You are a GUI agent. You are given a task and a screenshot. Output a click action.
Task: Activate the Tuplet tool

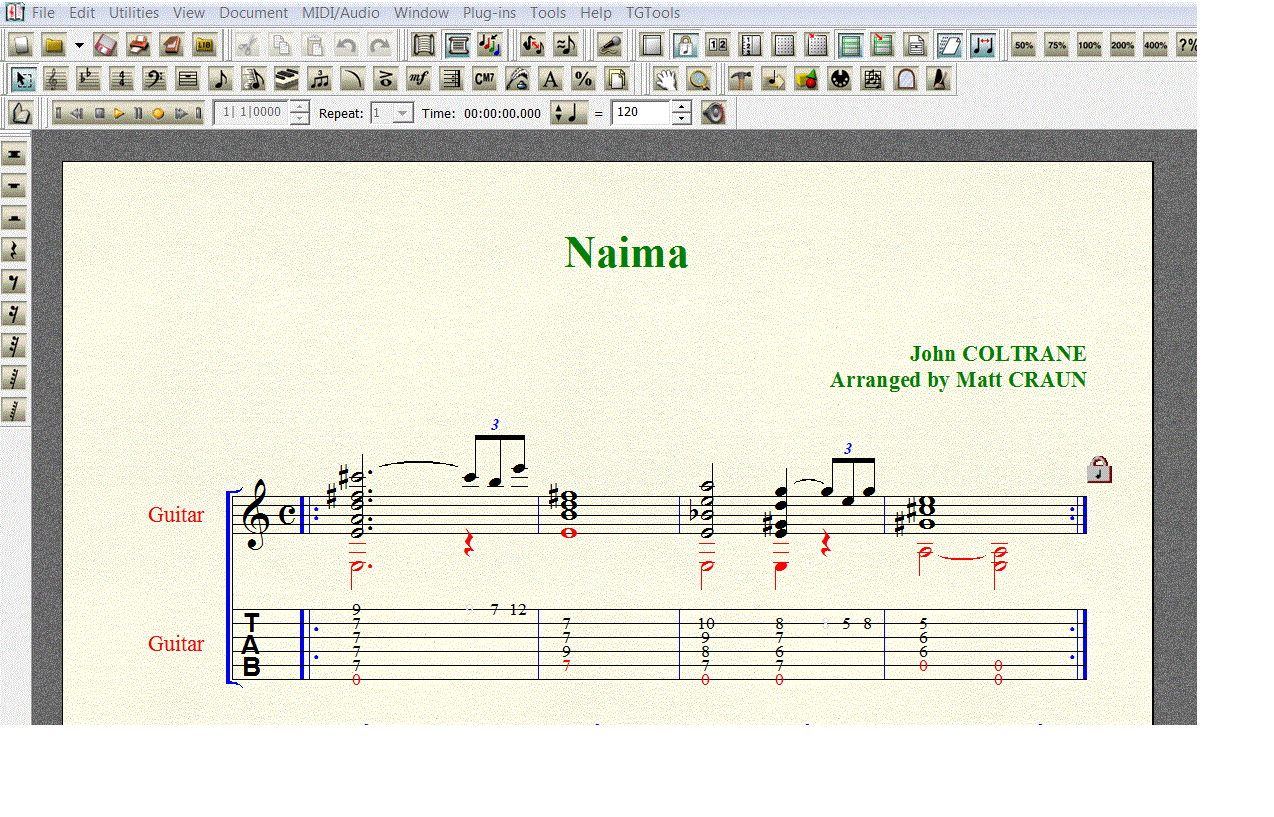[319, 79]
